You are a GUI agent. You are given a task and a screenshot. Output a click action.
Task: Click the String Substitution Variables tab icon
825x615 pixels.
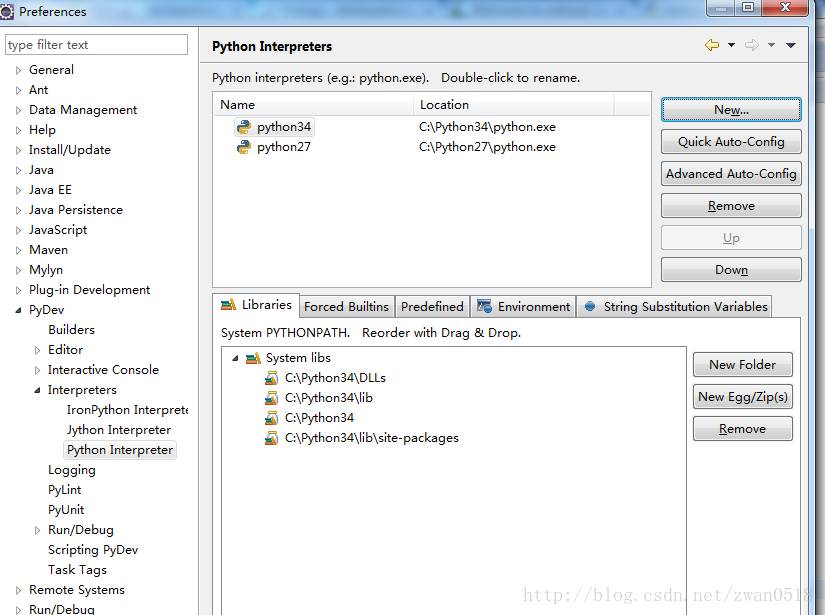[590, 306]
